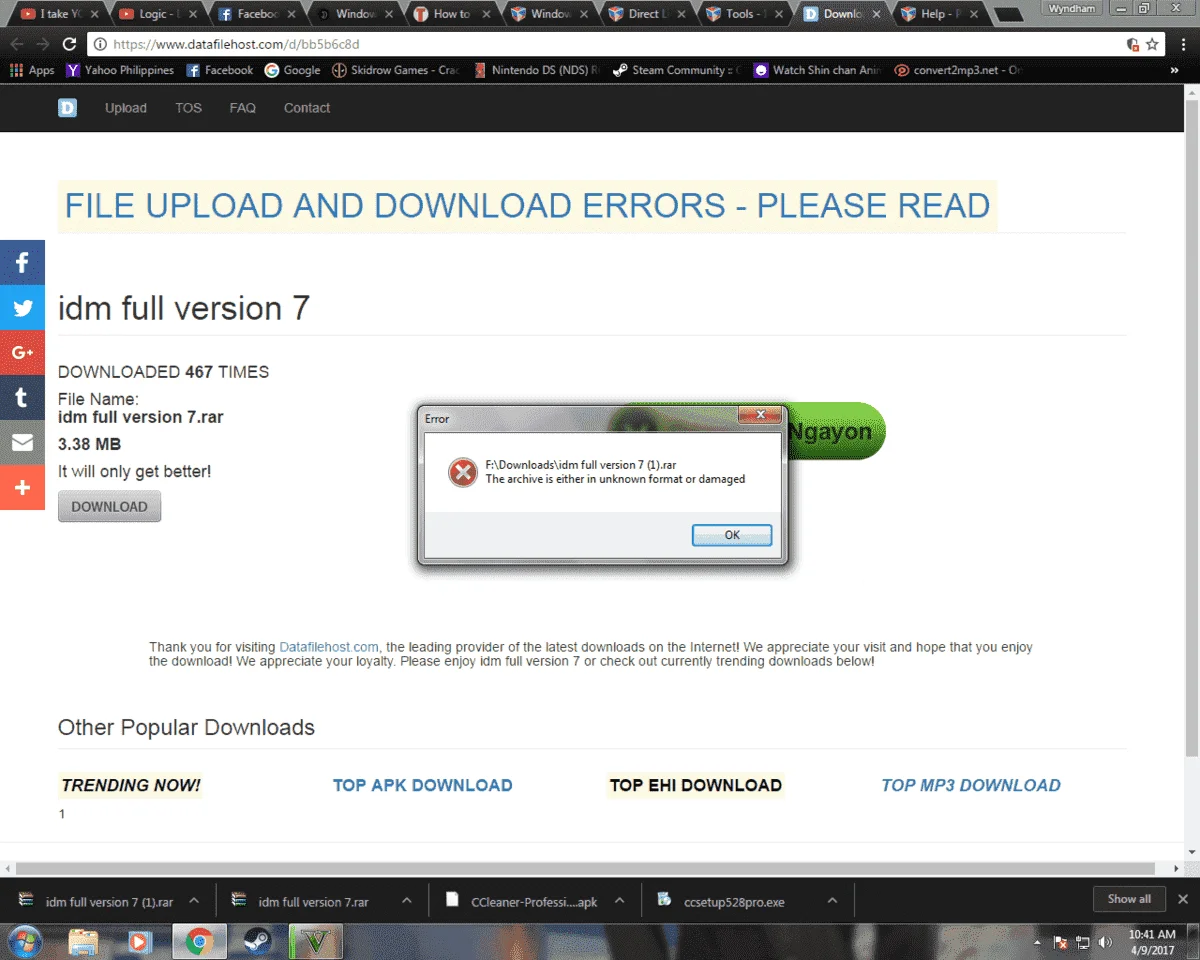This screenshot has height=960, width=1200.
Task: Expand options for the CCleaner-Professi....apk download
Action: tap(620, 901)
